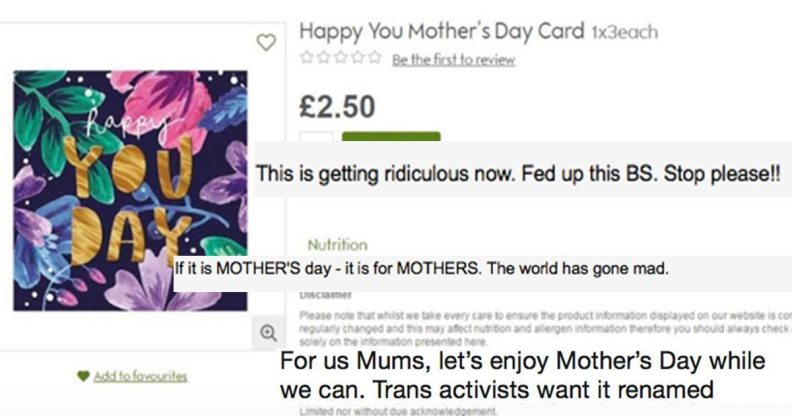Click the magnifier zoom icon below the card image
This screenshot has height=416, width=792.
[267, 332]
